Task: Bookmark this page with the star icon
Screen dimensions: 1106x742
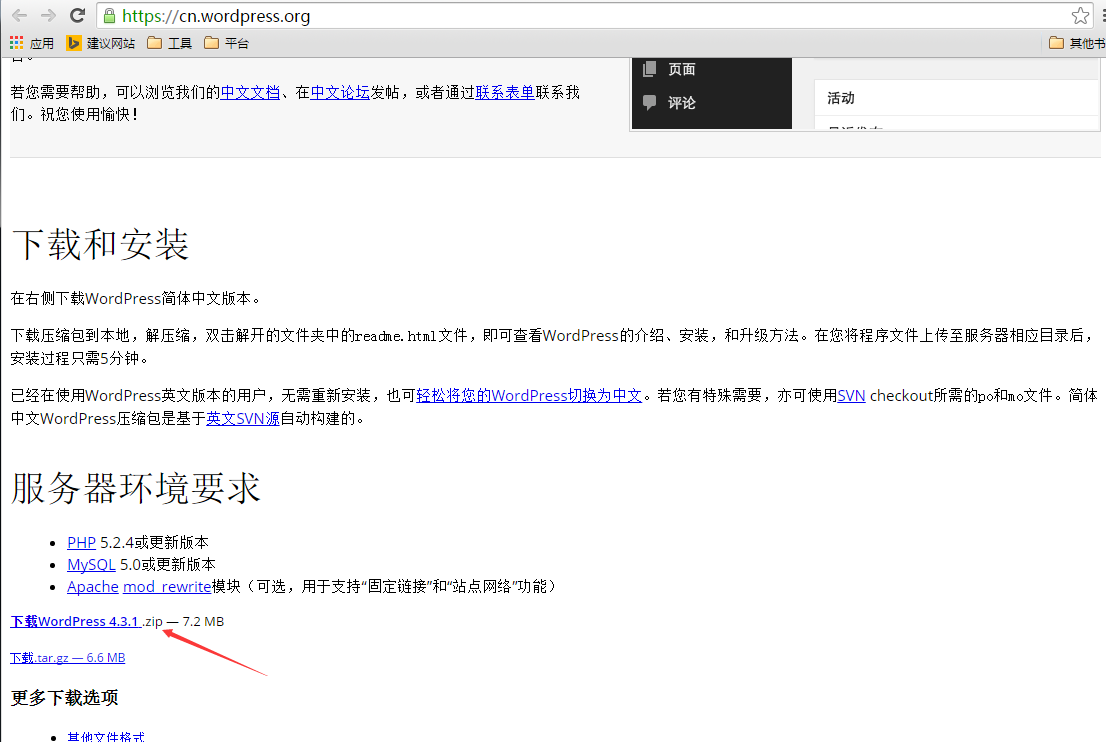Action: (x=1080, y=16)
